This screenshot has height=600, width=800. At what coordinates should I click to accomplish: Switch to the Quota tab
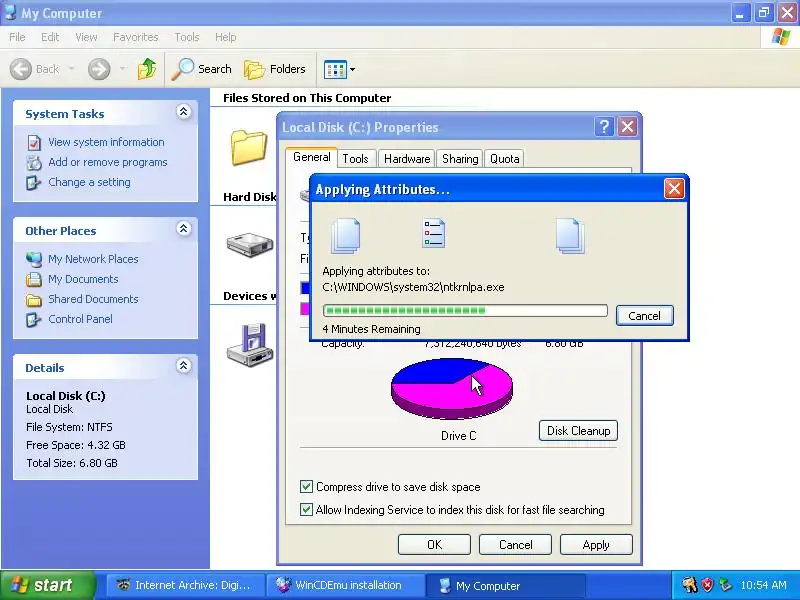505,159
